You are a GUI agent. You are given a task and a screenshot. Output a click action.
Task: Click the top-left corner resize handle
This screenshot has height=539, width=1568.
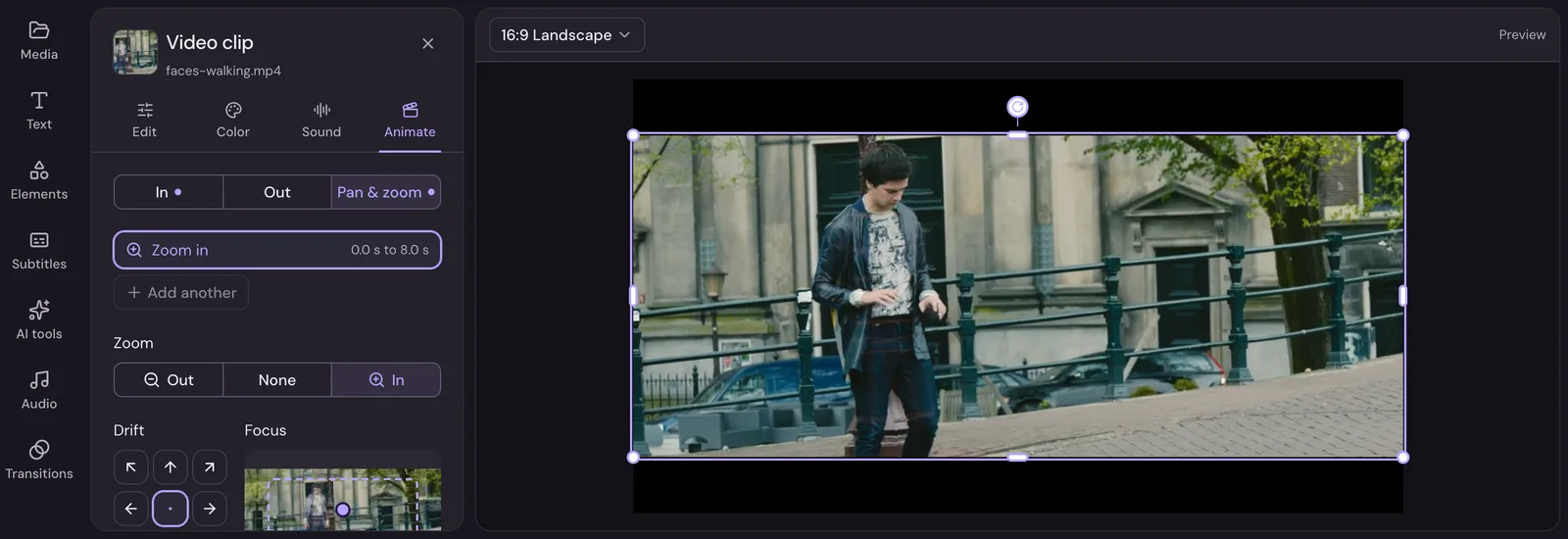[633, 135]
